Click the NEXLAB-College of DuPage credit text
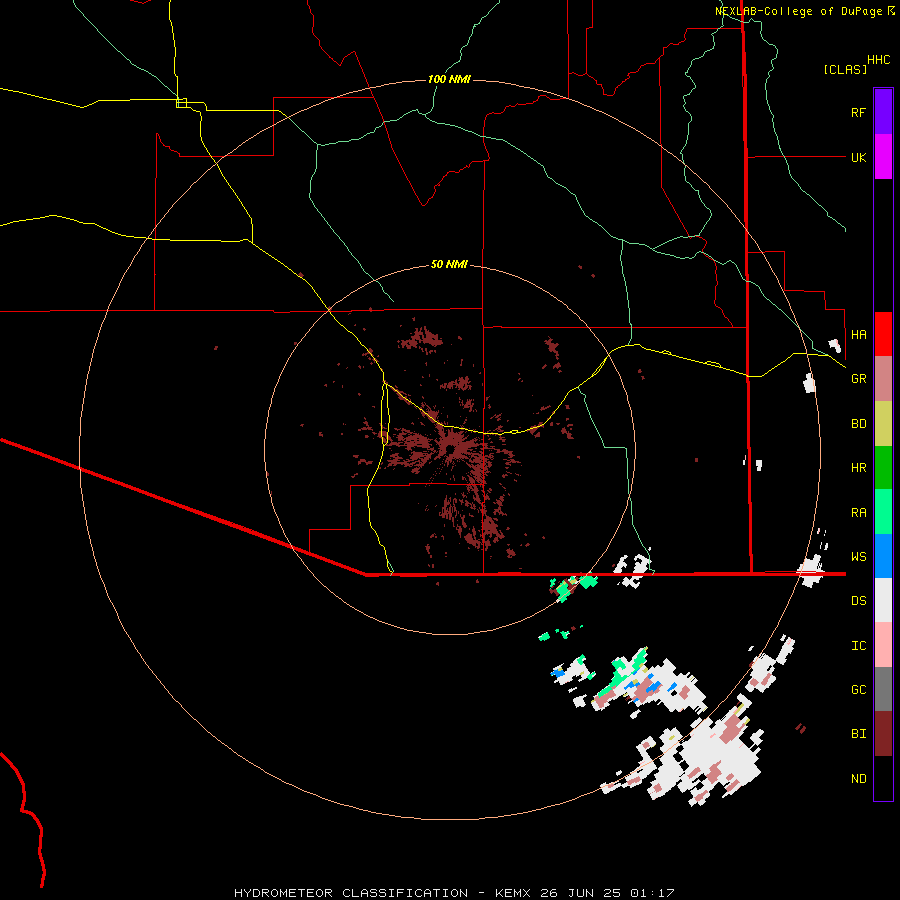 (x=798, y=11)
